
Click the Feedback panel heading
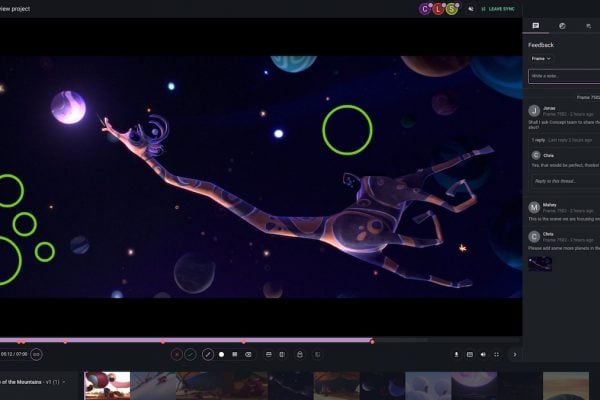pyautogui.click(x=541, y=45)
